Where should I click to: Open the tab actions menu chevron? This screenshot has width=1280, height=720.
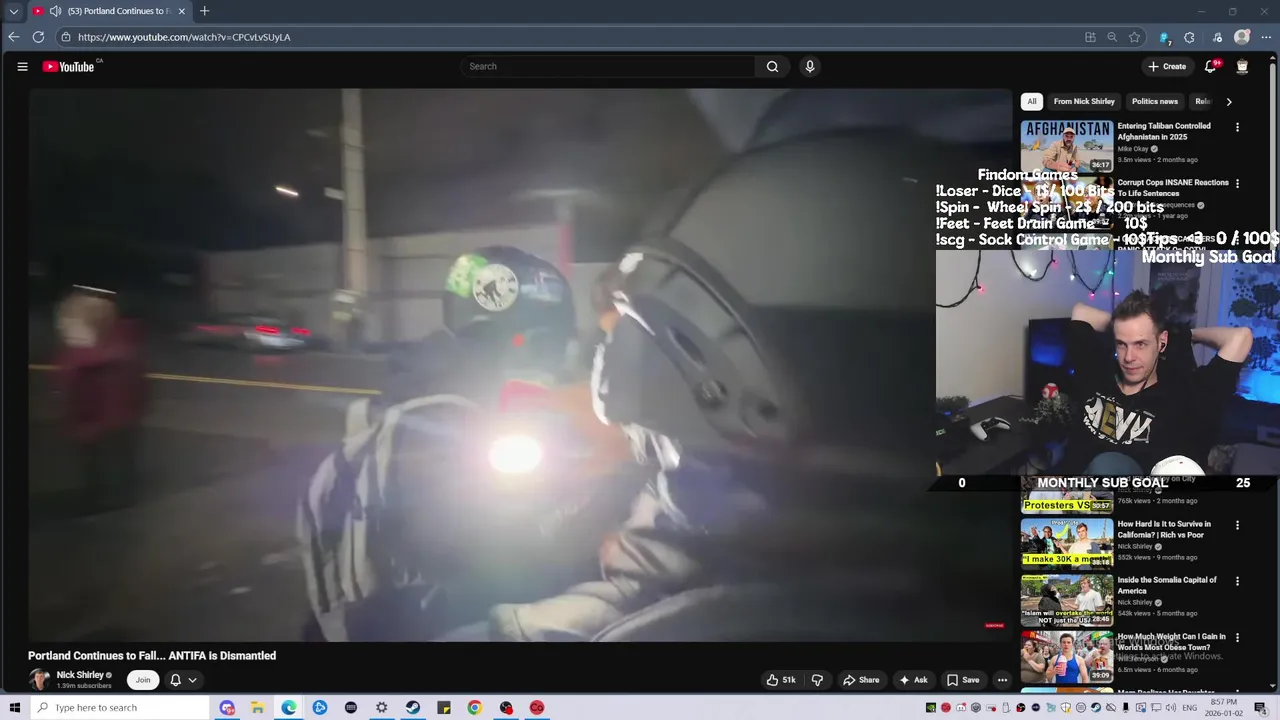pyautogui.click(x=13, y=11)
